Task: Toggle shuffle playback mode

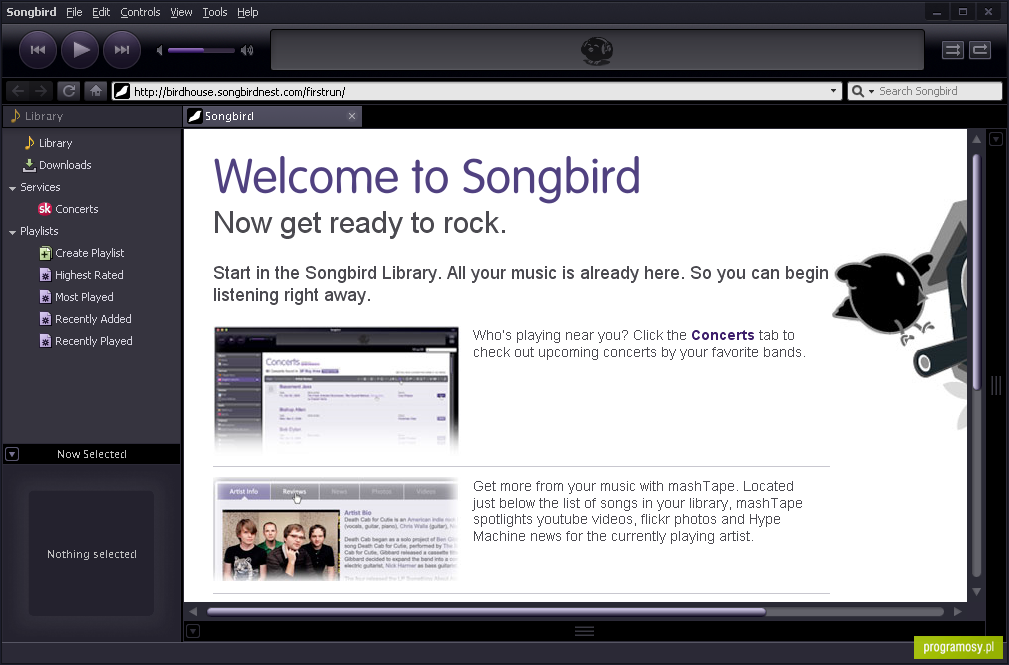Action: coord(952,50)
